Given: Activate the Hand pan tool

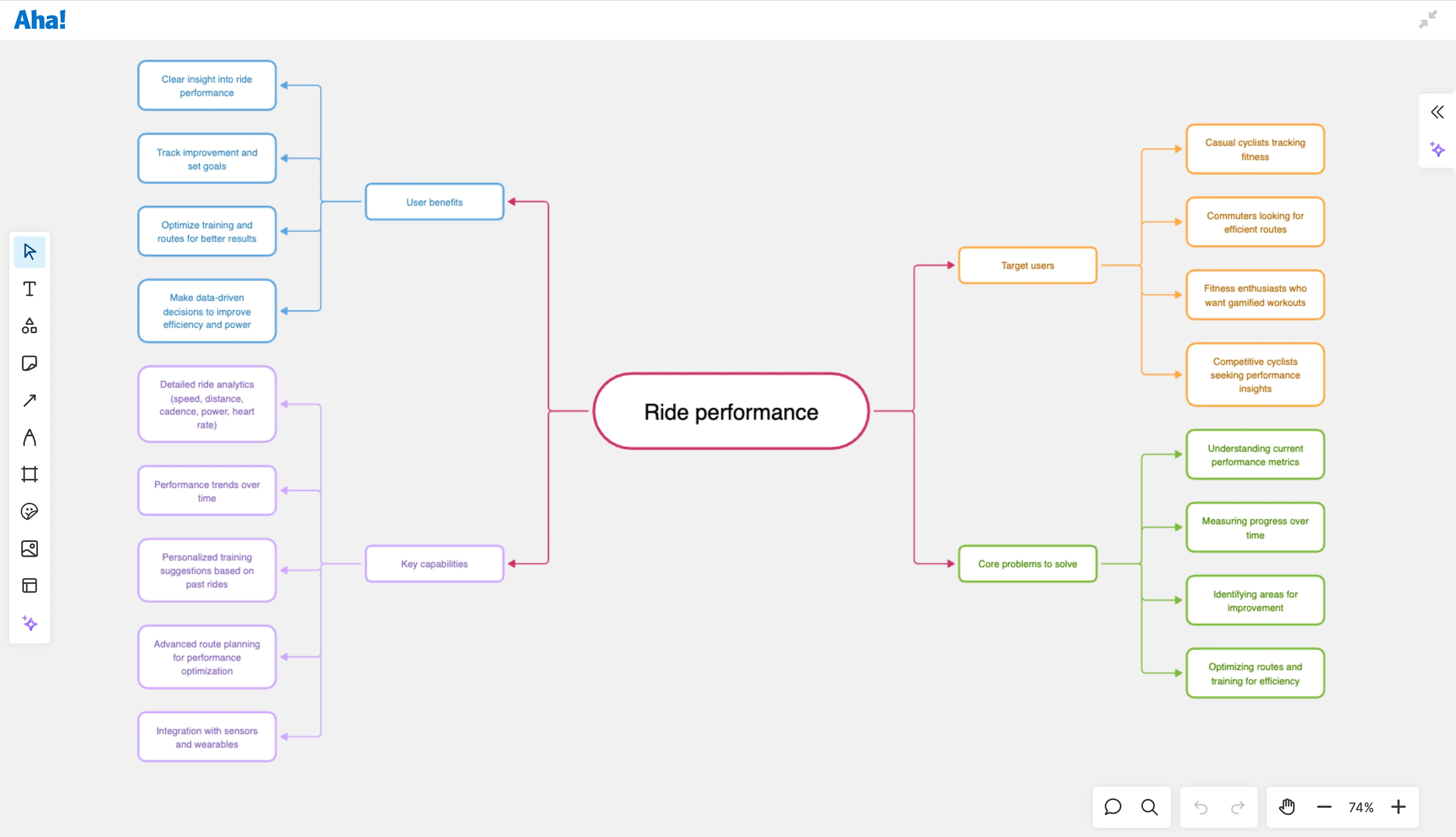Looking at the screenshot, I should click(x=1287, y=807).
